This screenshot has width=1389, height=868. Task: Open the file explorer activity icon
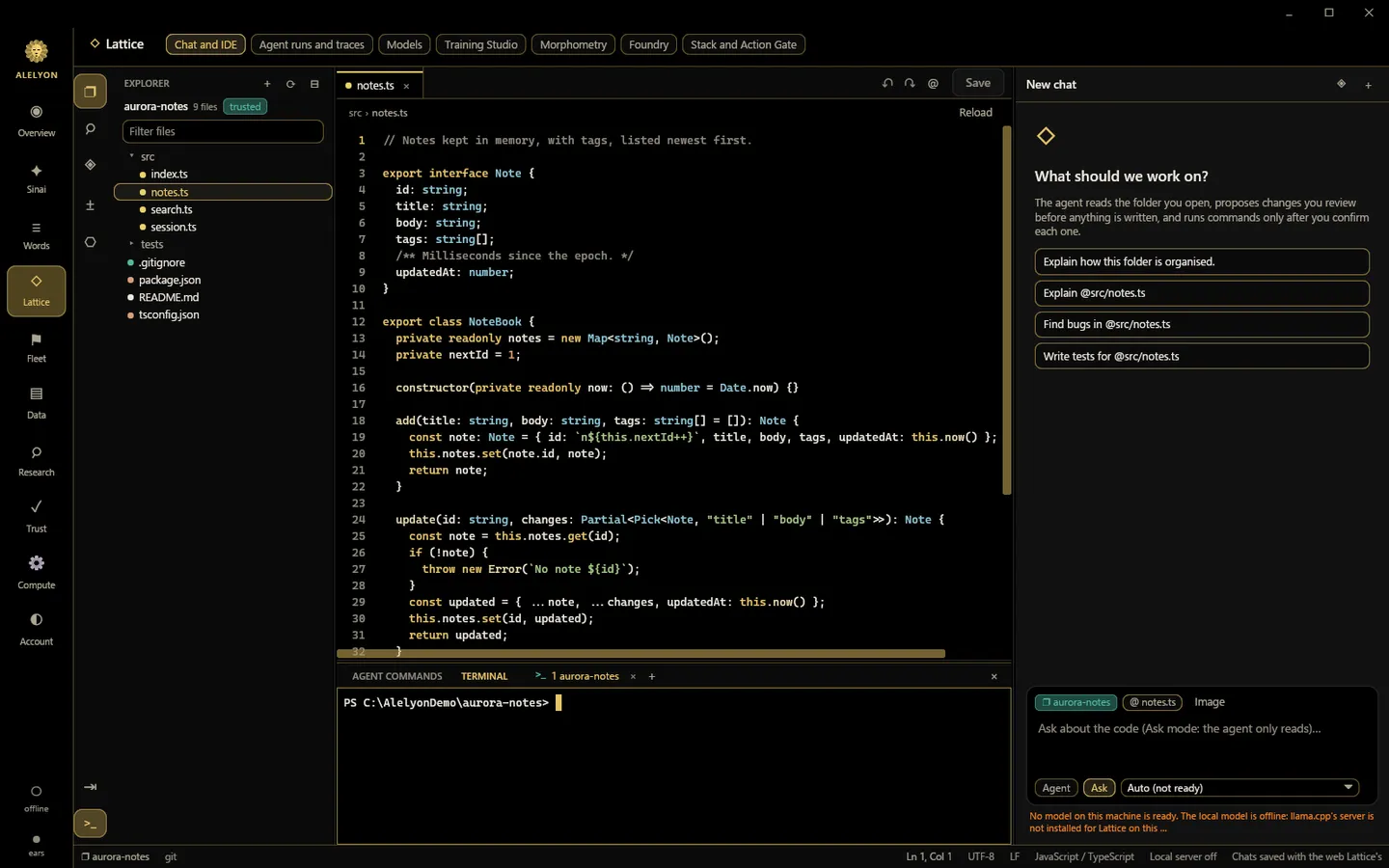[x=90, y=92]
